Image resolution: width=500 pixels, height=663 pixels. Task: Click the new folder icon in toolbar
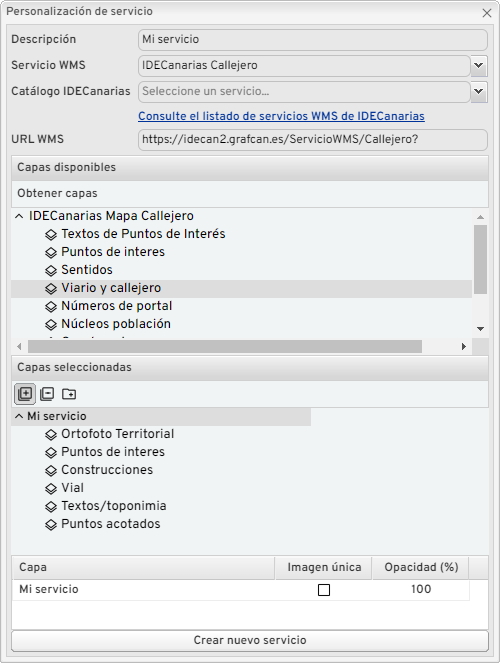(69, 394)
